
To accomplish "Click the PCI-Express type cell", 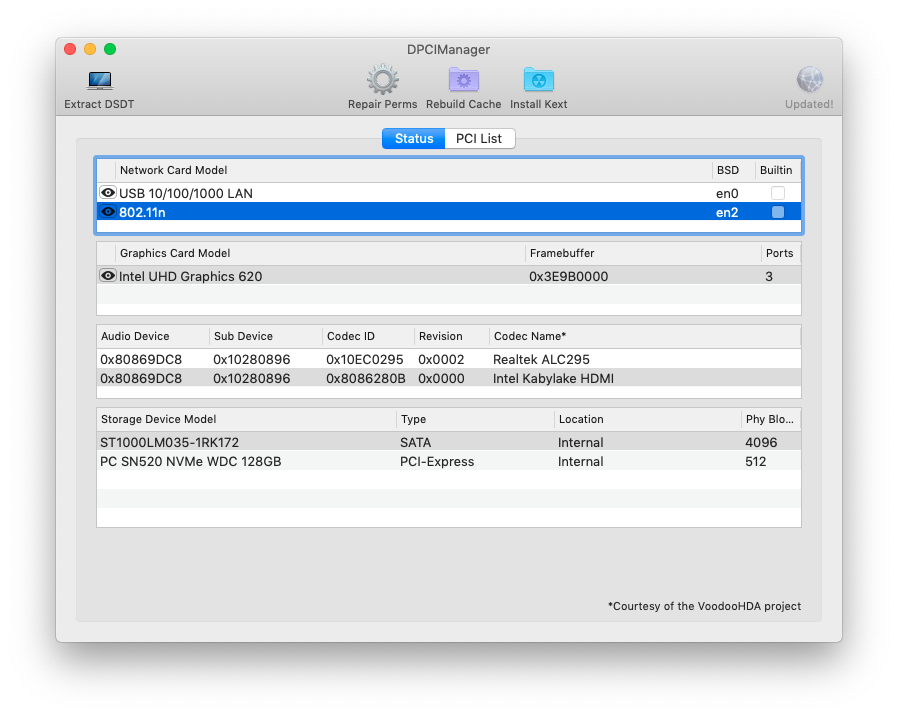I will tap(436, 462).
